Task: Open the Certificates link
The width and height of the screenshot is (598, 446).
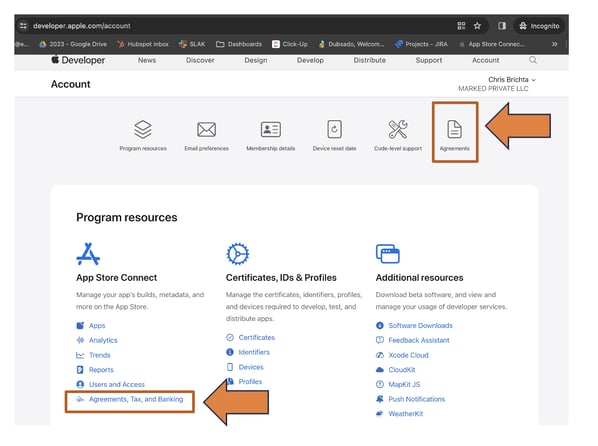Action: point(256,337)
